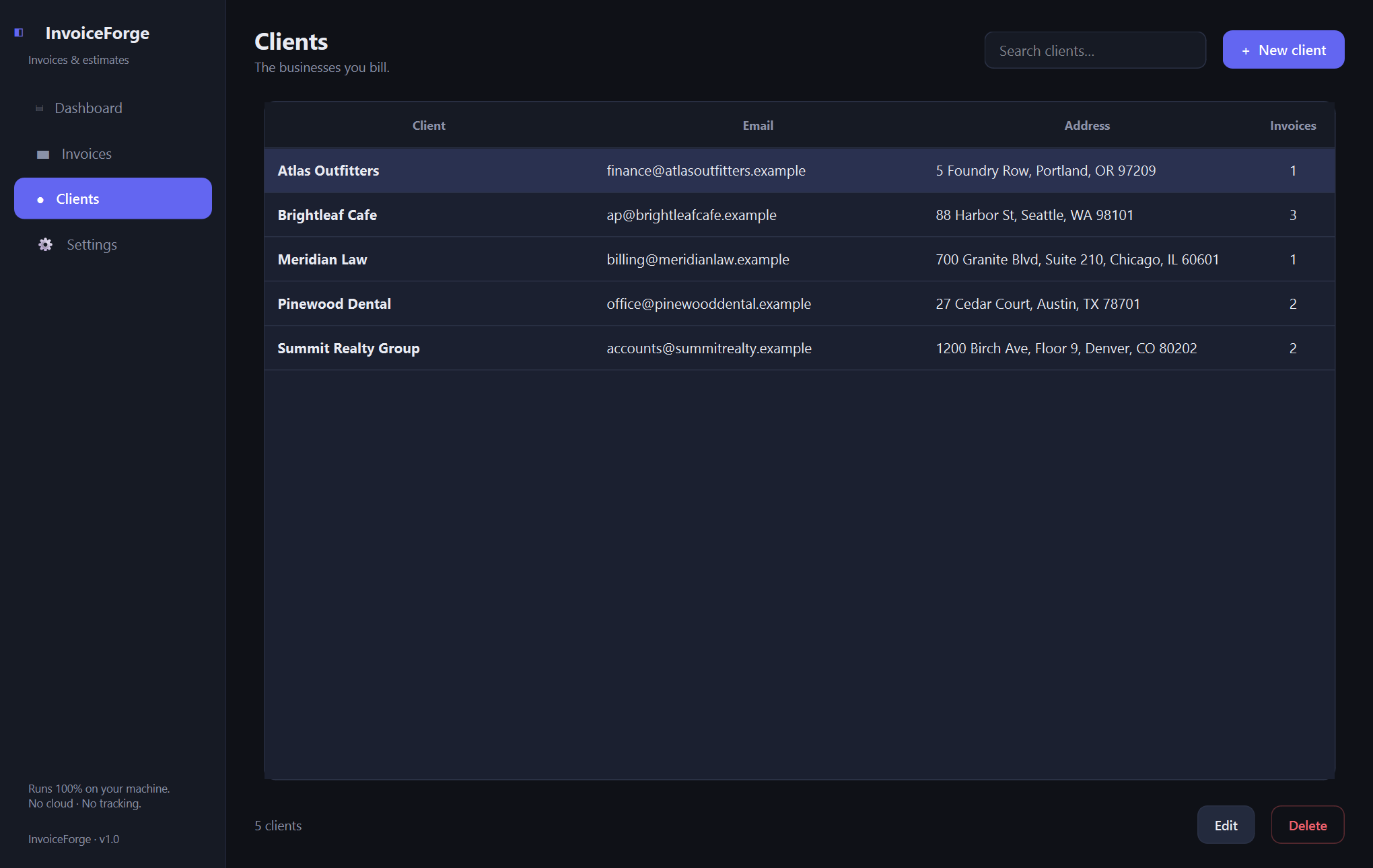The image size is (1373, 868).
Task: Click the 5 clients count label
Action: [x=278, y=826]
